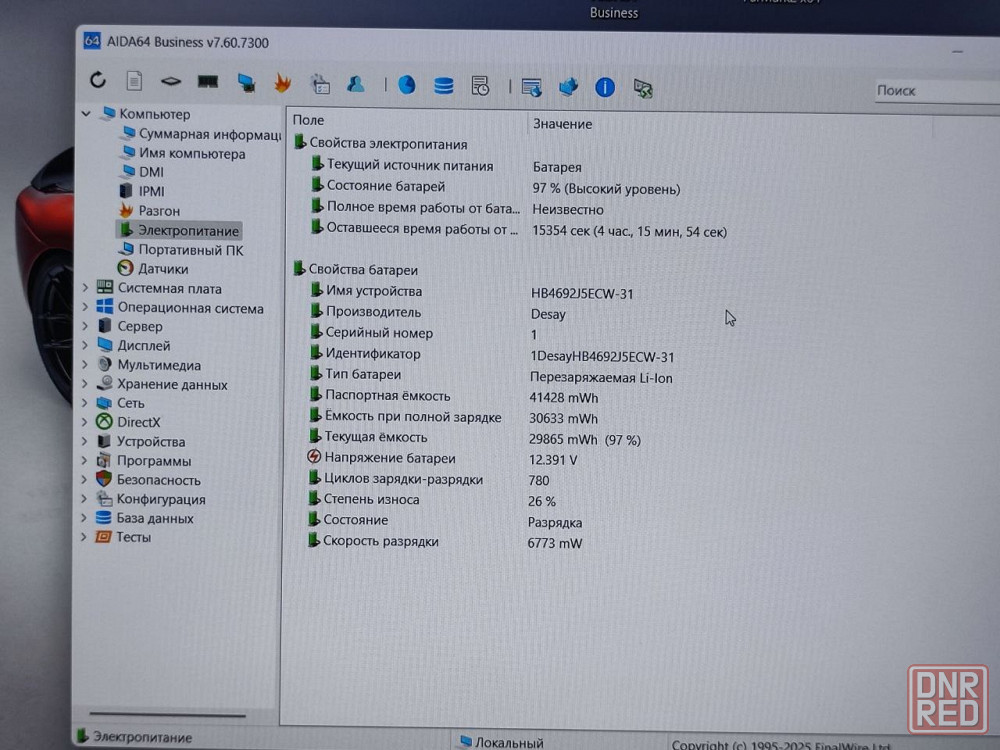This screenshot has height=750, width=1000.
Task: Expand the Дисплей tree node
Action: [85, 346]
